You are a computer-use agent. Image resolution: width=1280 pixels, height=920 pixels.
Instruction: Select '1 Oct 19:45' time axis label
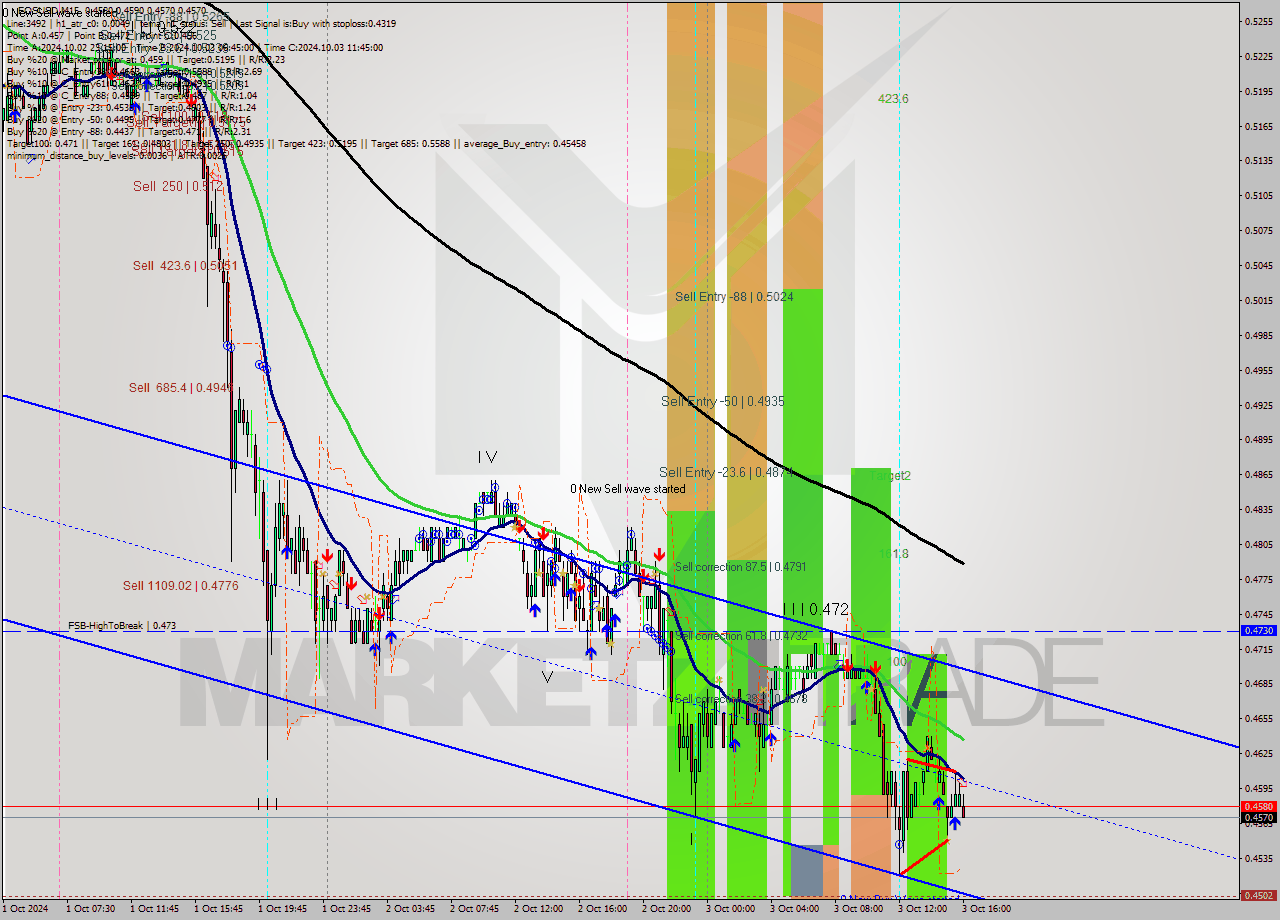(283, 909)
